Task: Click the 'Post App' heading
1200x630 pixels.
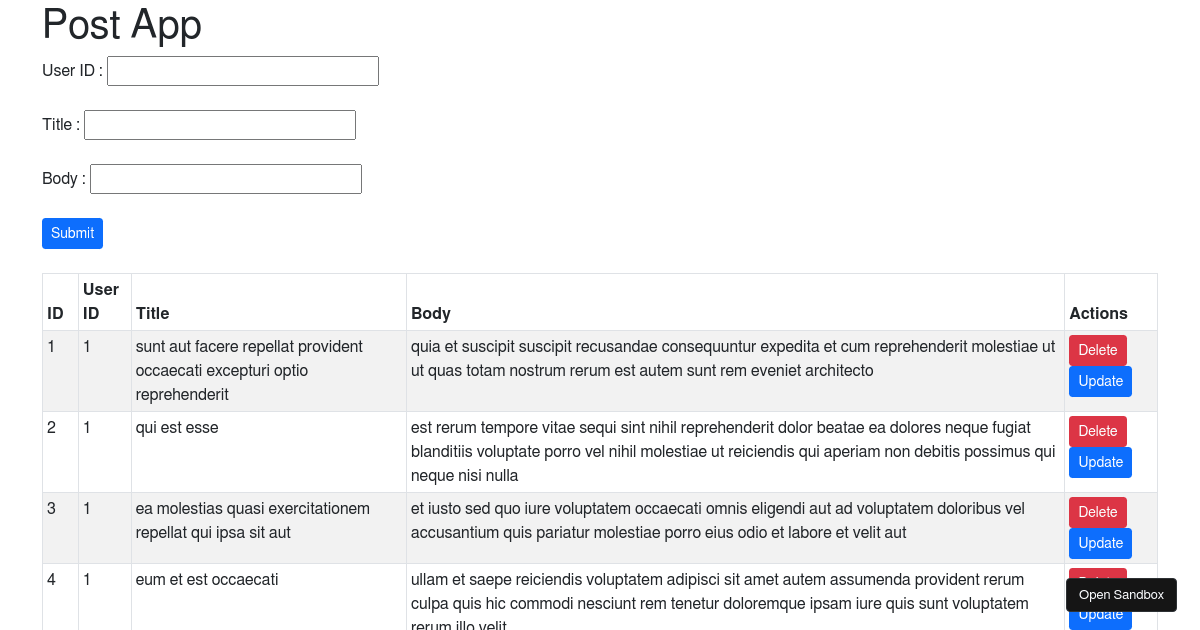Action: tap(121, 25)
